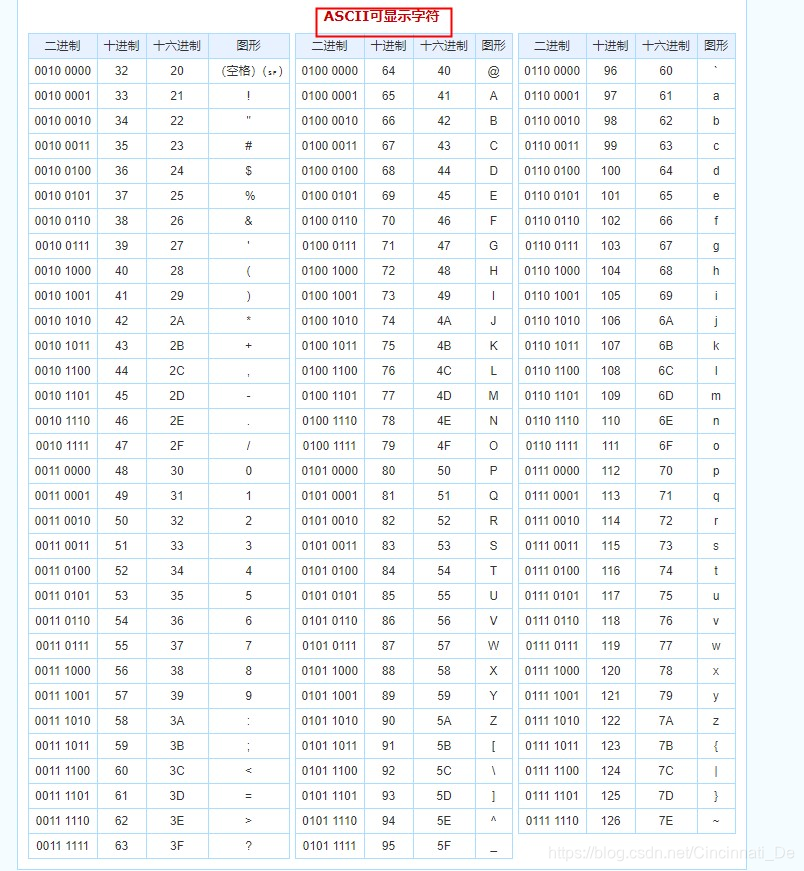The image size is (804, 871).
Task: Select hex value '7C' cell
Action: click(666, 771)
